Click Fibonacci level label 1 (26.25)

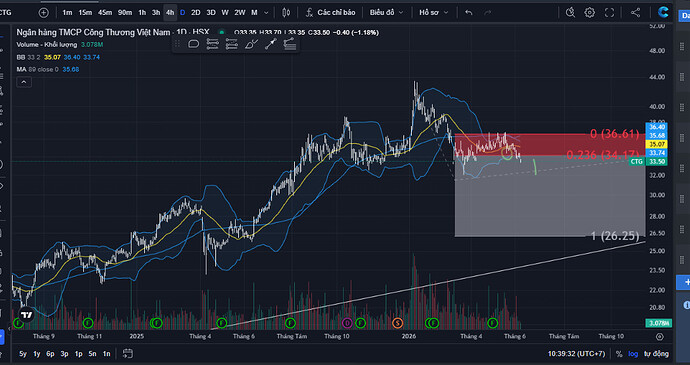[x=615, y=236]
